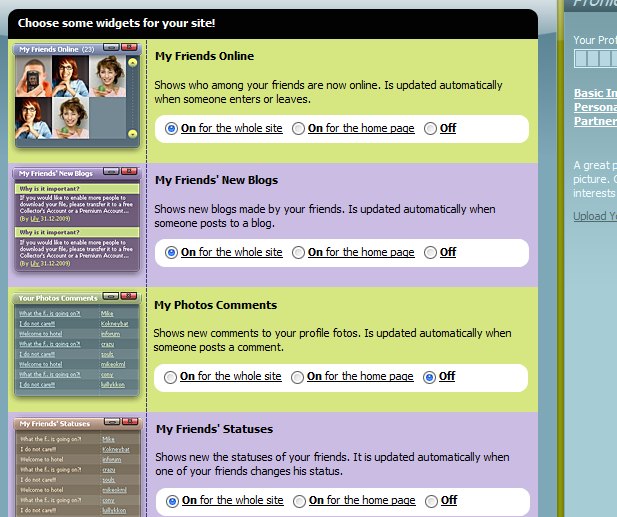The height and width of the screenshot is (517, 617).
Task: Minimize the My Friends Online widget preview
Action: pyautogui.click(x=112, y=49)
